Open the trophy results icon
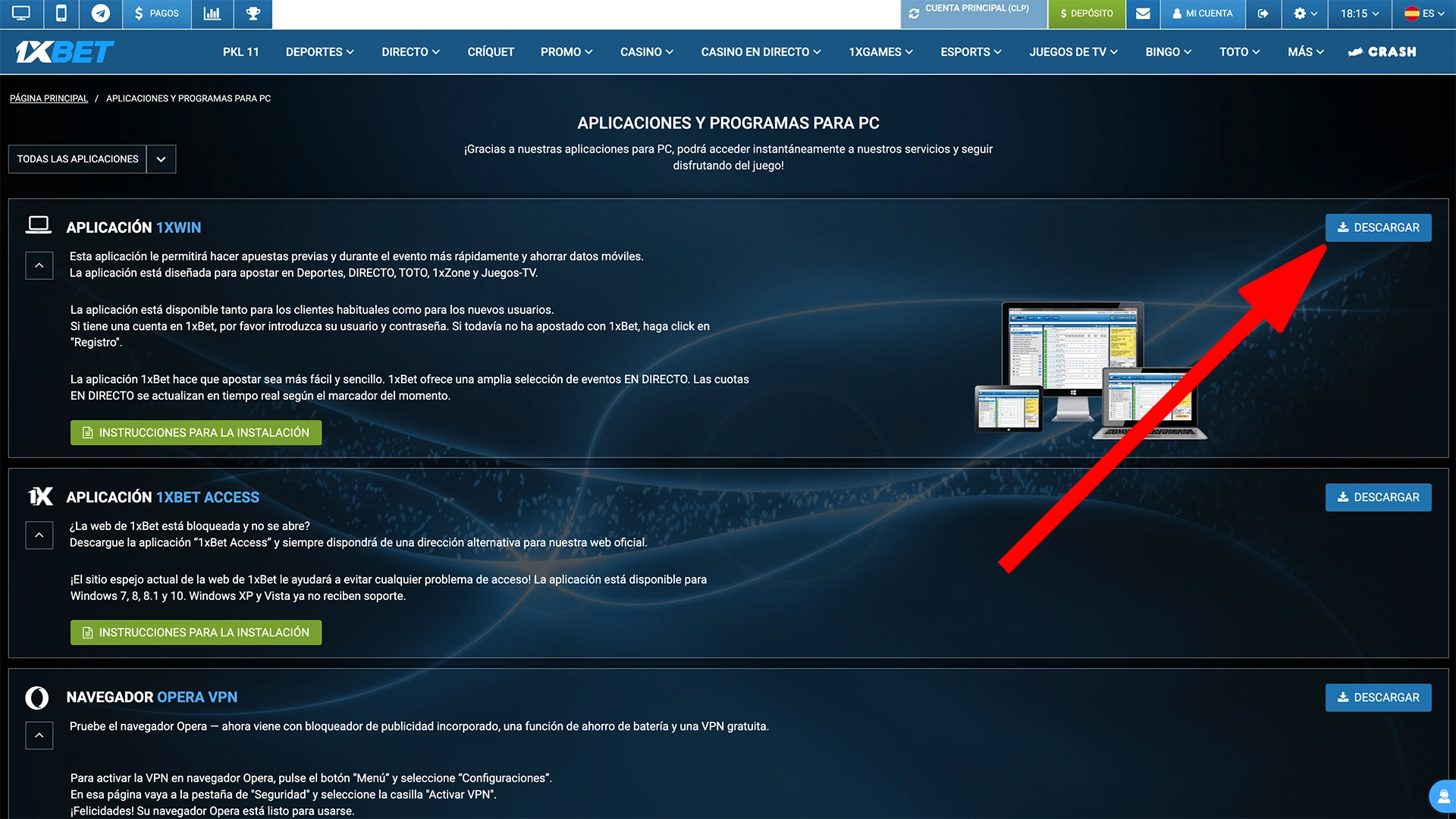Viewport: 1456px width, 819px height. (253, 14)
